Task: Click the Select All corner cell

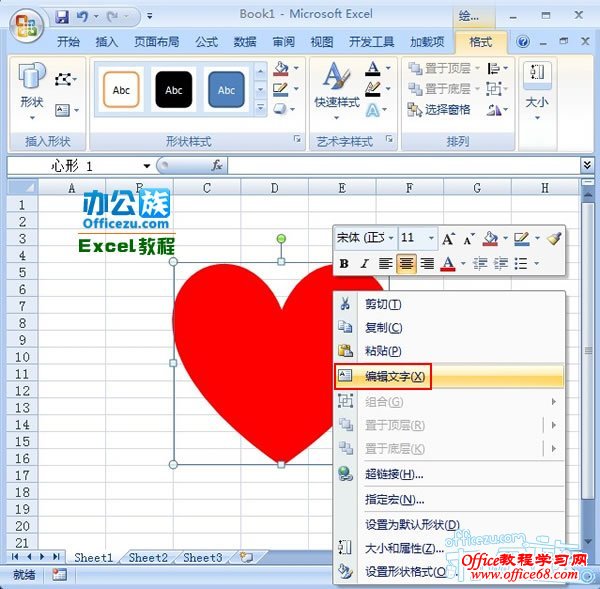Action: point(22,188)
